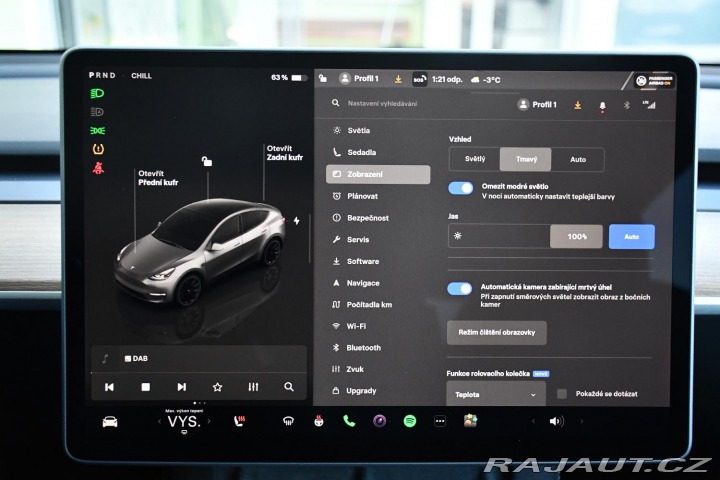Screen dimensions: 720x480
Task: Enable Auto brightness button
Action: [631, 237]
